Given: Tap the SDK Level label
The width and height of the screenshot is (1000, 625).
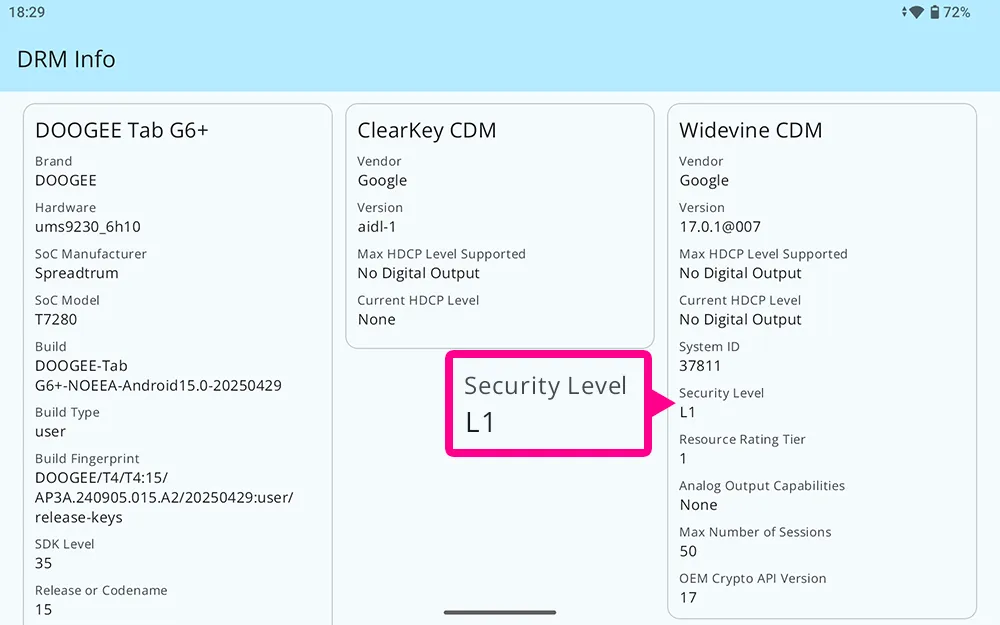Looking at the screenshot, I should tap(64, 544).
